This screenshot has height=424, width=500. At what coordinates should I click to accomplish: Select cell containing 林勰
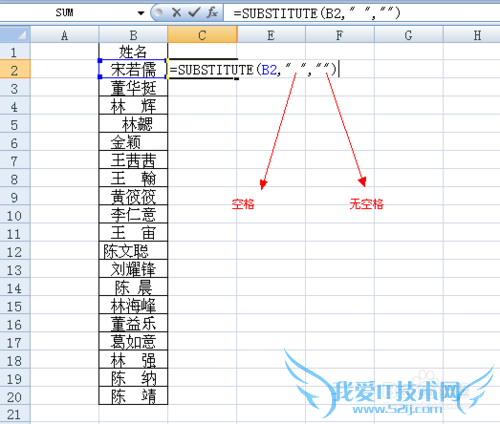tap(133, 124)
